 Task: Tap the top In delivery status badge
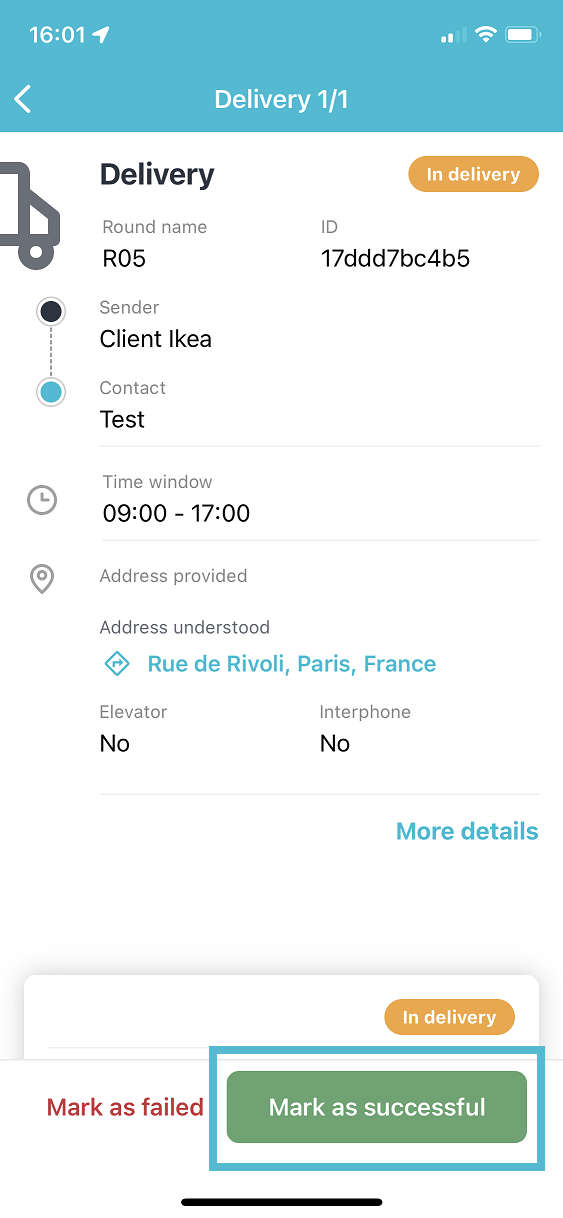473,174
